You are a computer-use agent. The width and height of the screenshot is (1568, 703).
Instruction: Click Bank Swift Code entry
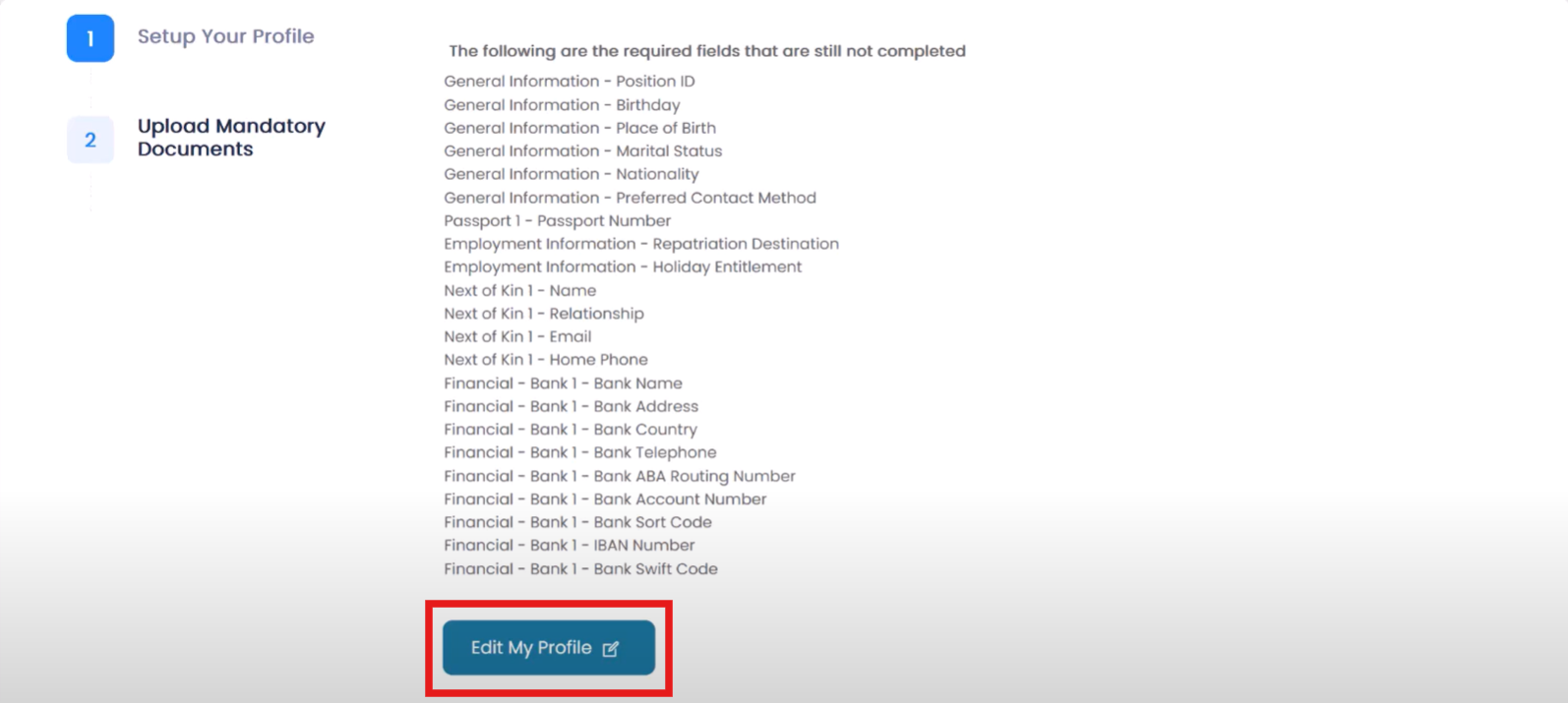tap(581, 569)
